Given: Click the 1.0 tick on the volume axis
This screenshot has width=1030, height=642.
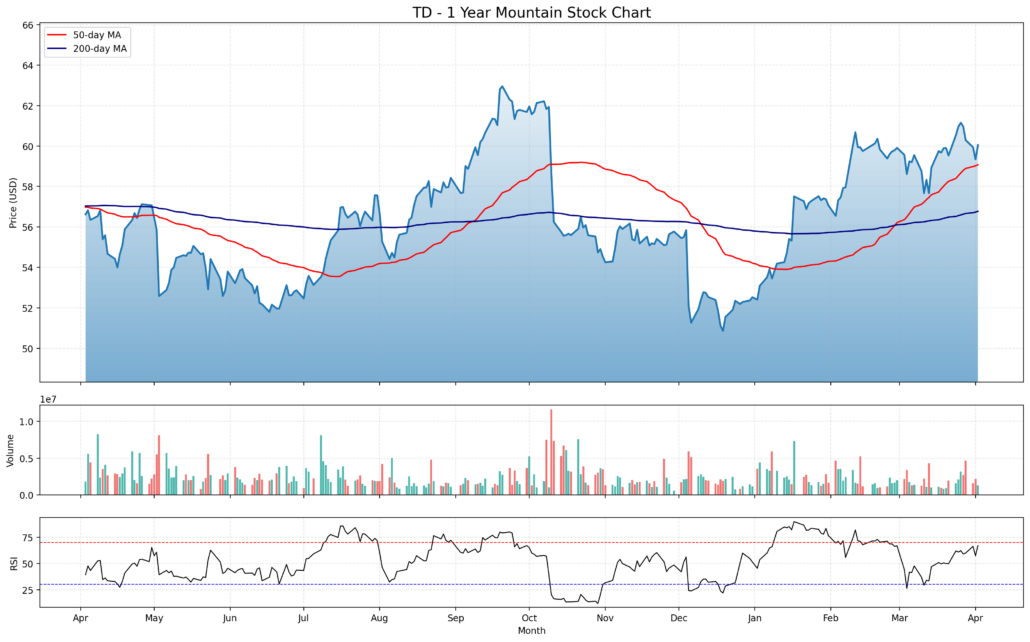Looking at the screenshot, I should tap(26, 421).
